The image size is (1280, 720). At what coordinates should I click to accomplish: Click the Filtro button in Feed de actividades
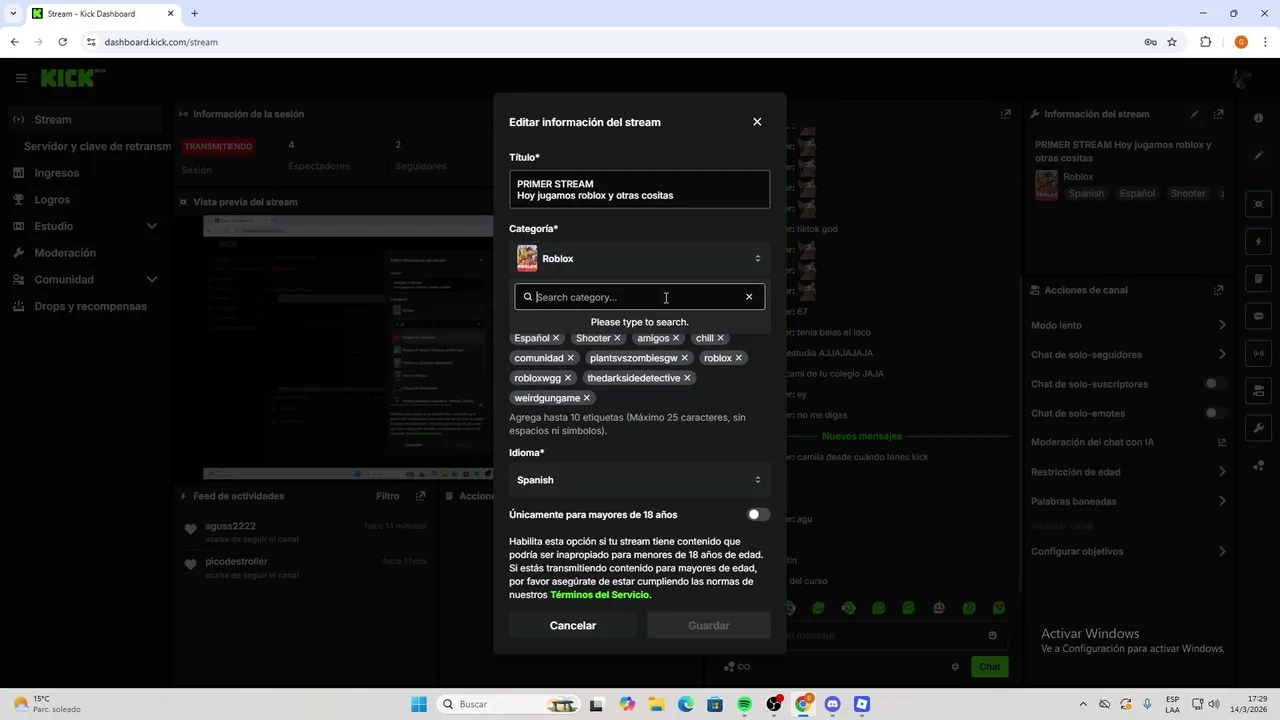[x=387, y=496]
